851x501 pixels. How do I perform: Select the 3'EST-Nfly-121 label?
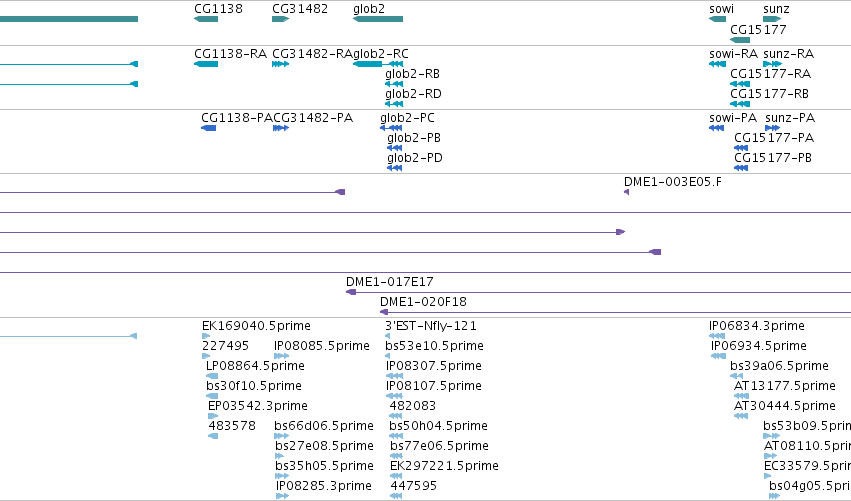click(x=431, y=326)
